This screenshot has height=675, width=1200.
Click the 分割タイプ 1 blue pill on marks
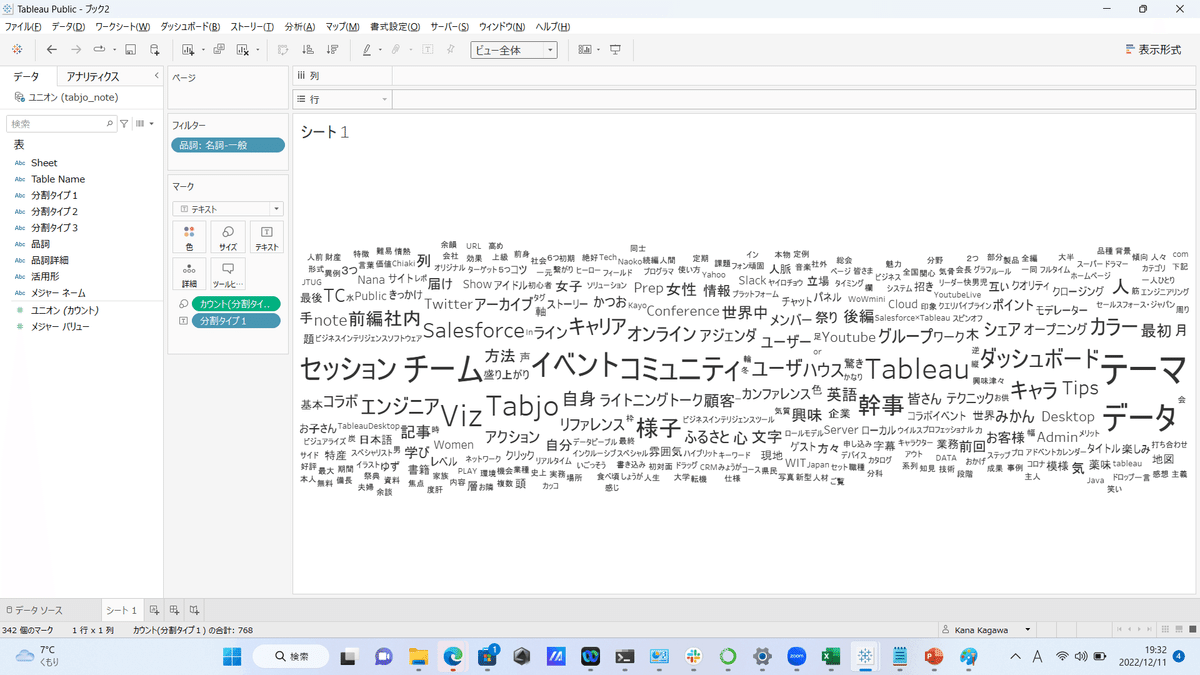(x=237, y=320)
